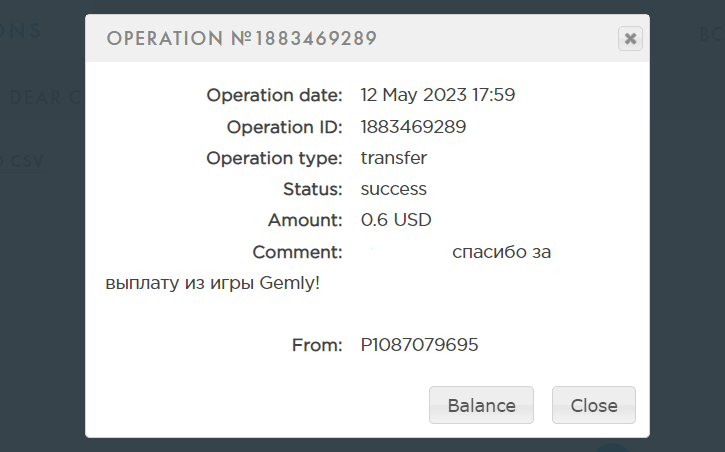Click the dimmed 'DEAR C' text behind dialog
The width and height of the screenshot is (725, 452).
click(46, 97)
